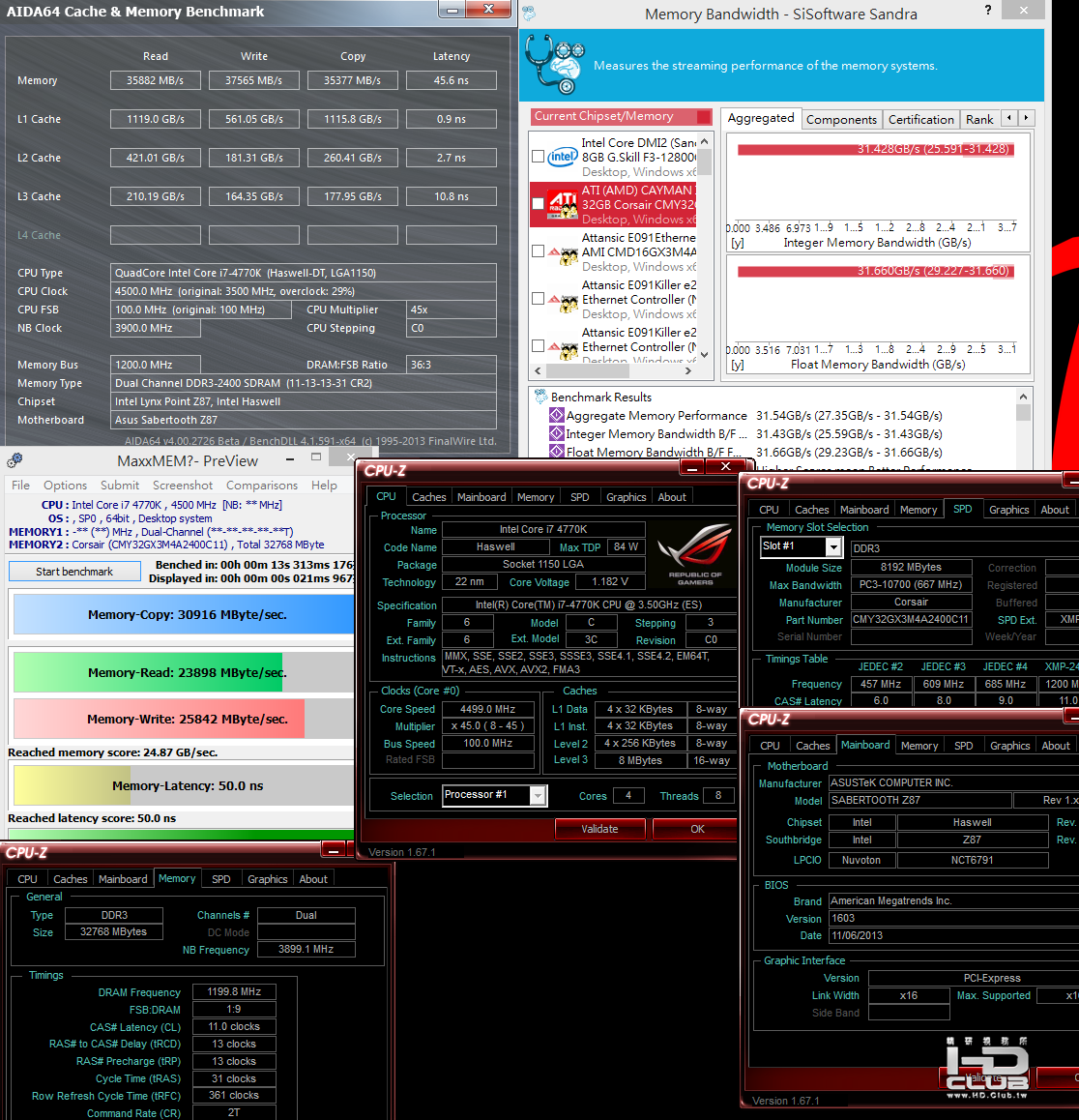Click the Sandra help question mark icon

pyautogui.click(x=987, y=10)
